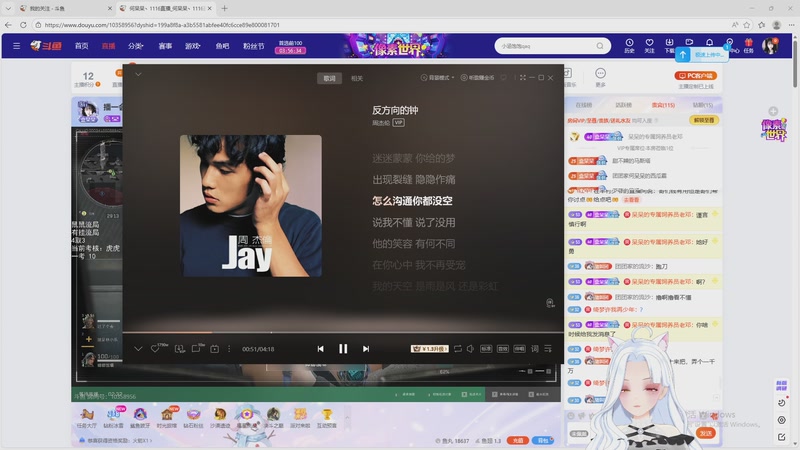
Task: Open the 历史 history icon
Action: point(629,45)
